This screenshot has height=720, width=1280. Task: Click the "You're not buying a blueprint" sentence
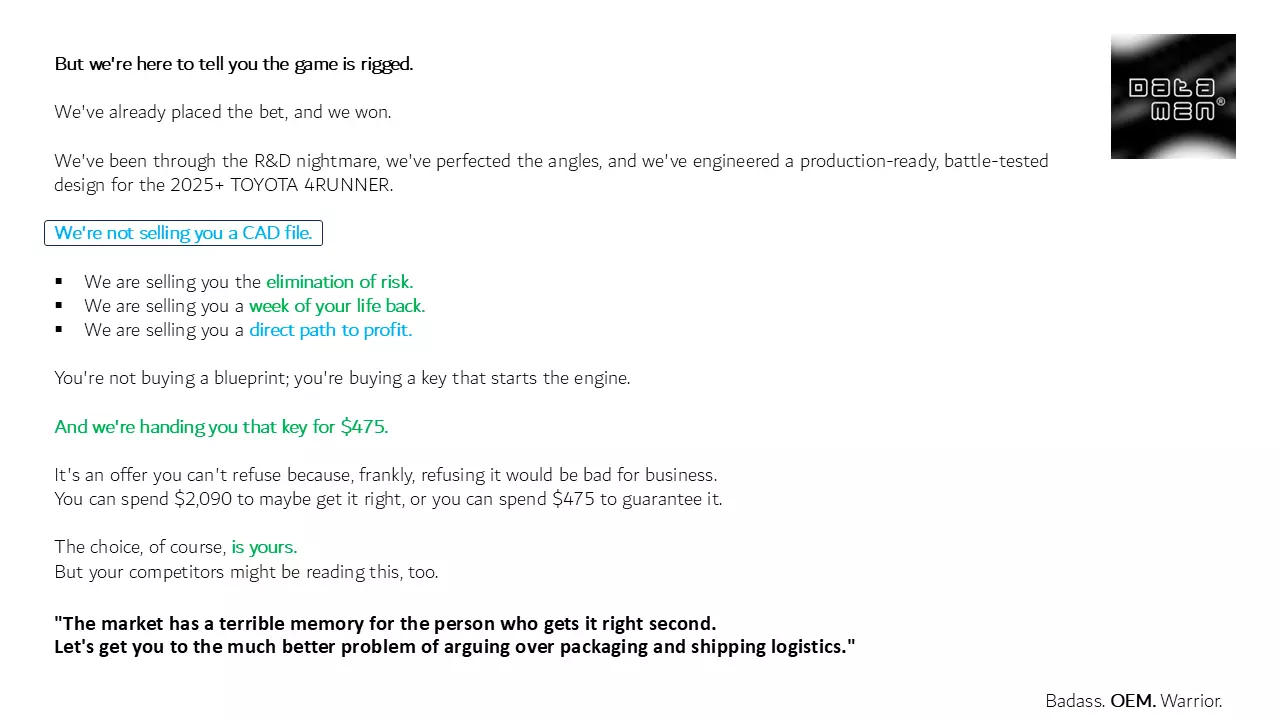point(342,378)
